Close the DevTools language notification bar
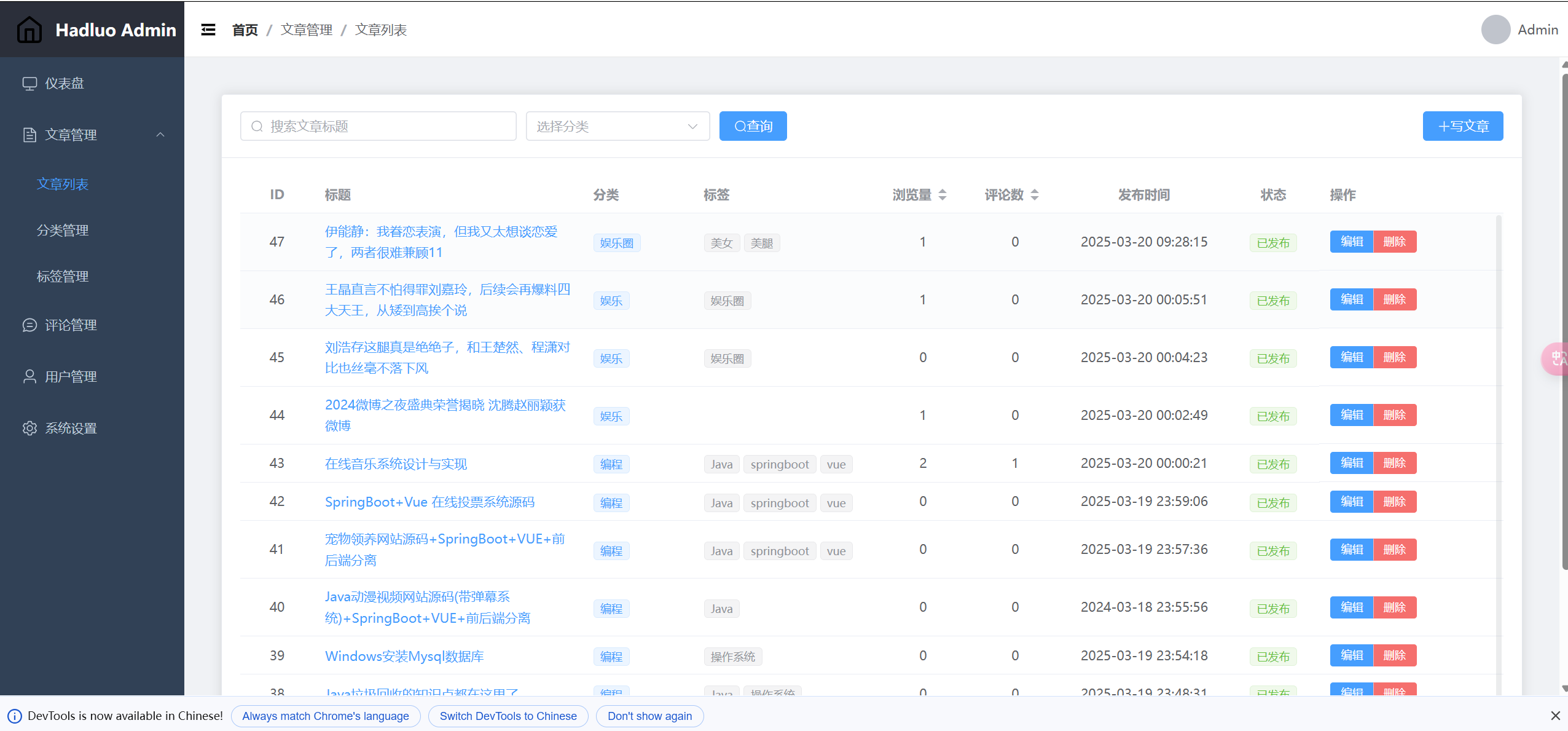 pos(1555,716)
